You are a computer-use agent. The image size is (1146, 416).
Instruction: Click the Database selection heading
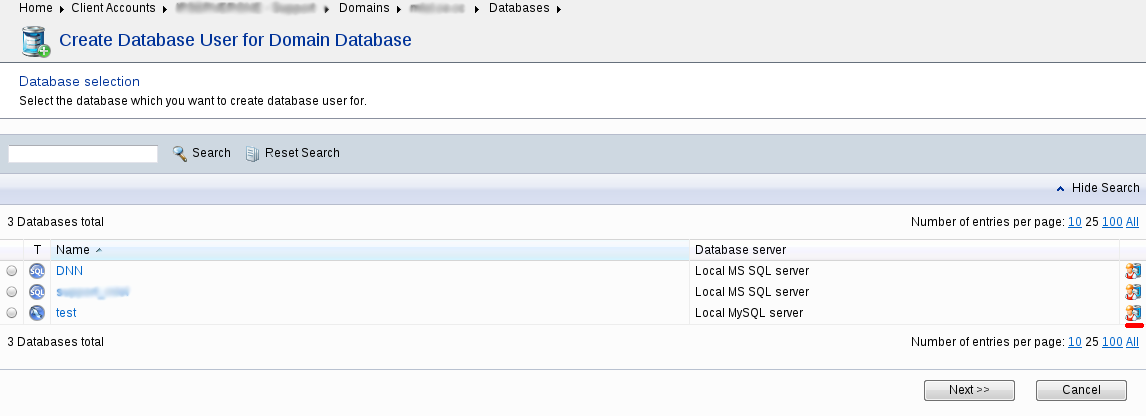[x=79, y=81]
